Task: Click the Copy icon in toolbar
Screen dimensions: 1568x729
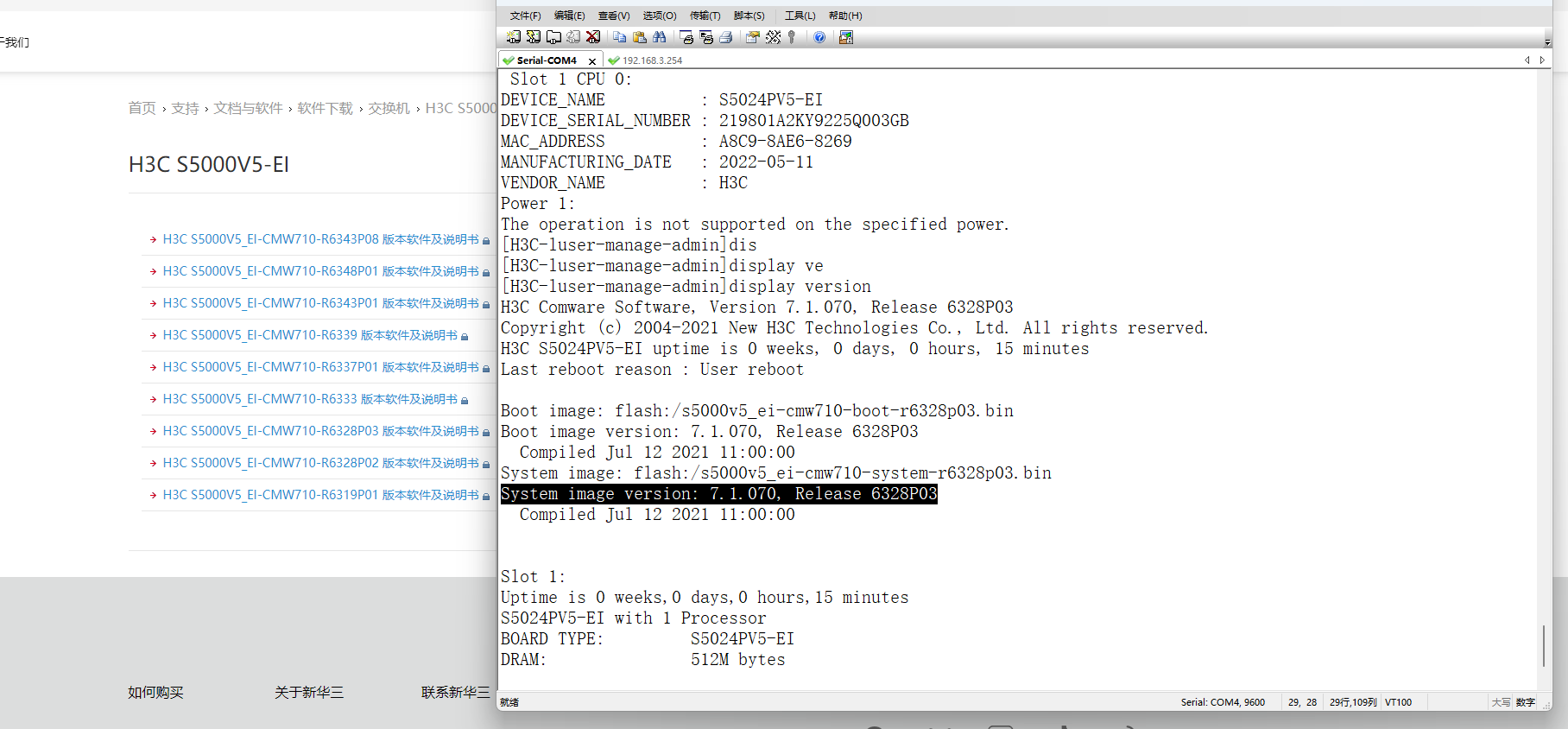Action: 619,37
